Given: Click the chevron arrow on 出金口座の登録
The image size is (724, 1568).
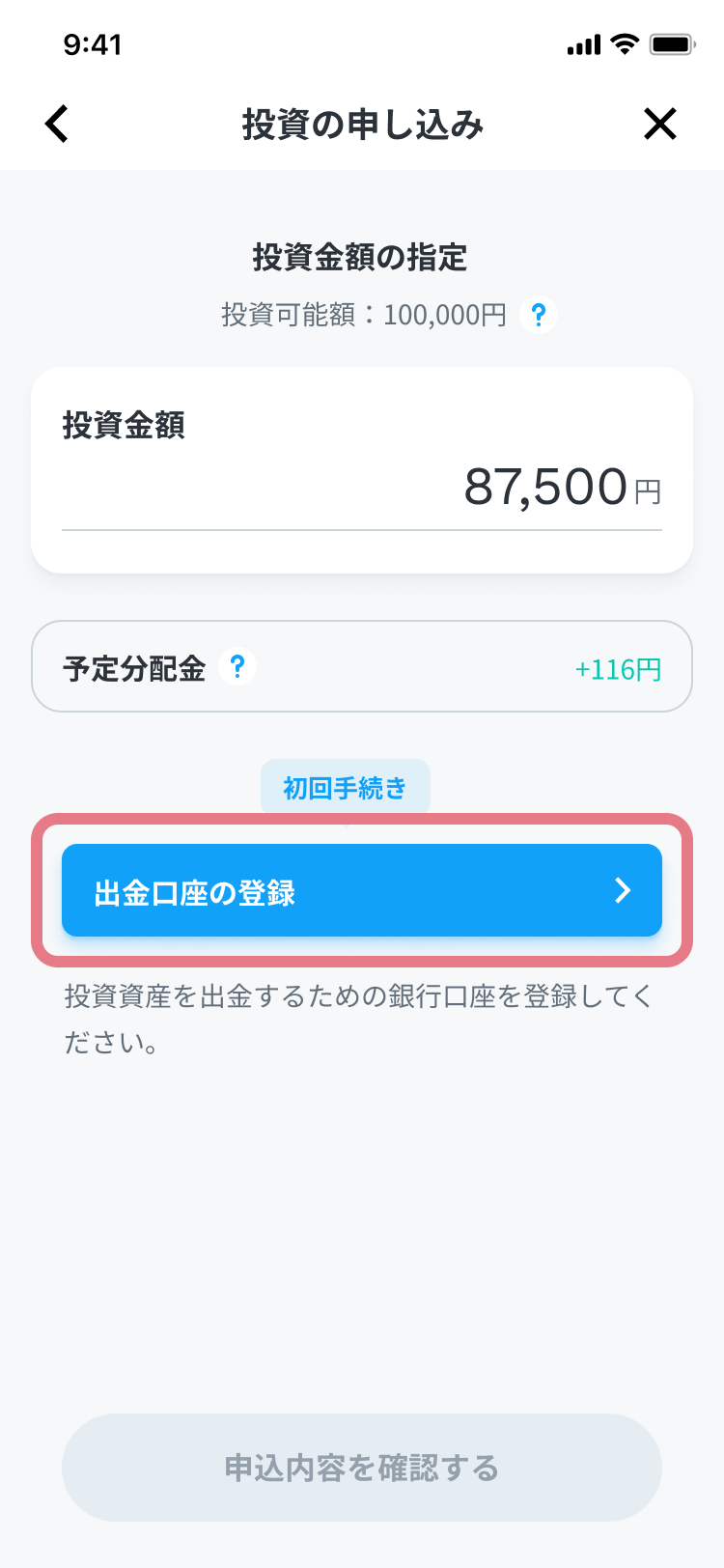Looking at the screenshot, I should point(623,890).
